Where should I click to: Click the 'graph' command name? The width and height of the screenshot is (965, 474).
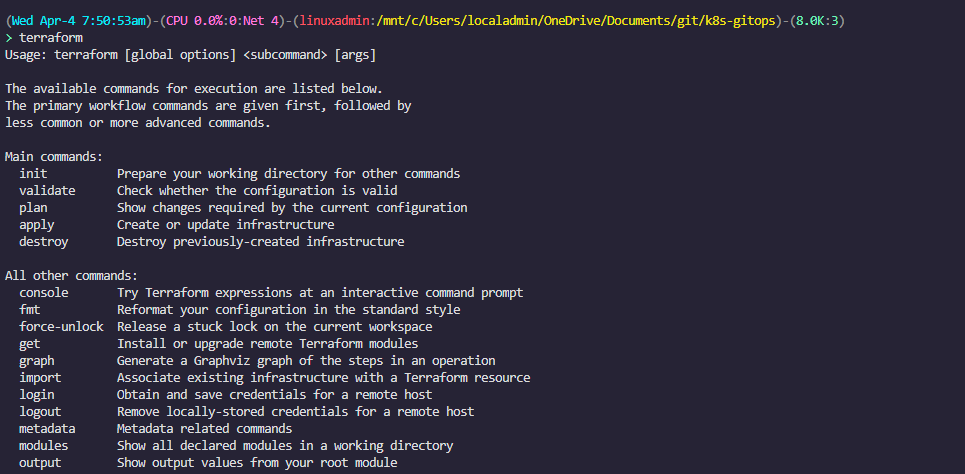pos(37,360)
